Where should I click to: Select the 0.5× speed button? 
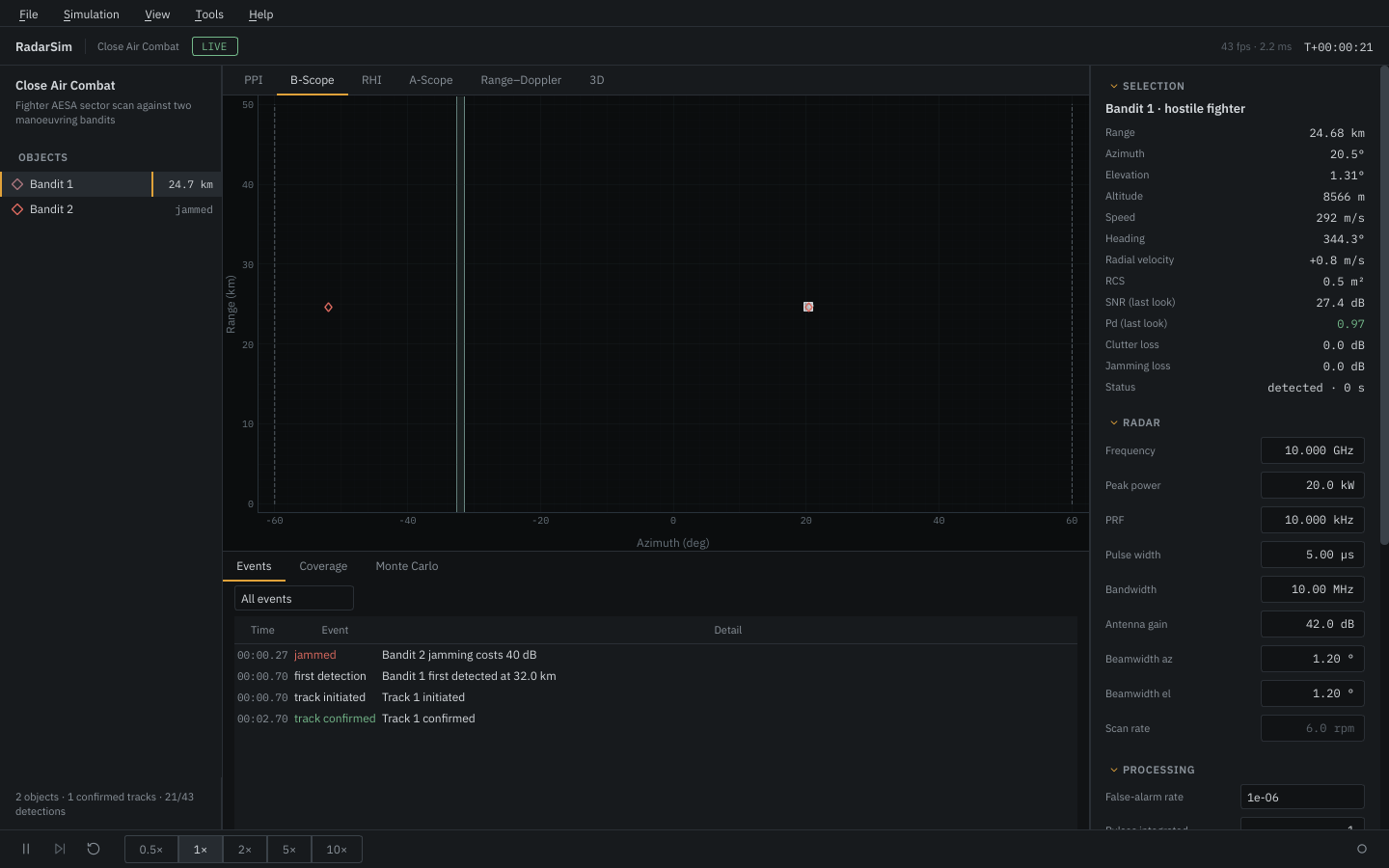pos(151,850)
